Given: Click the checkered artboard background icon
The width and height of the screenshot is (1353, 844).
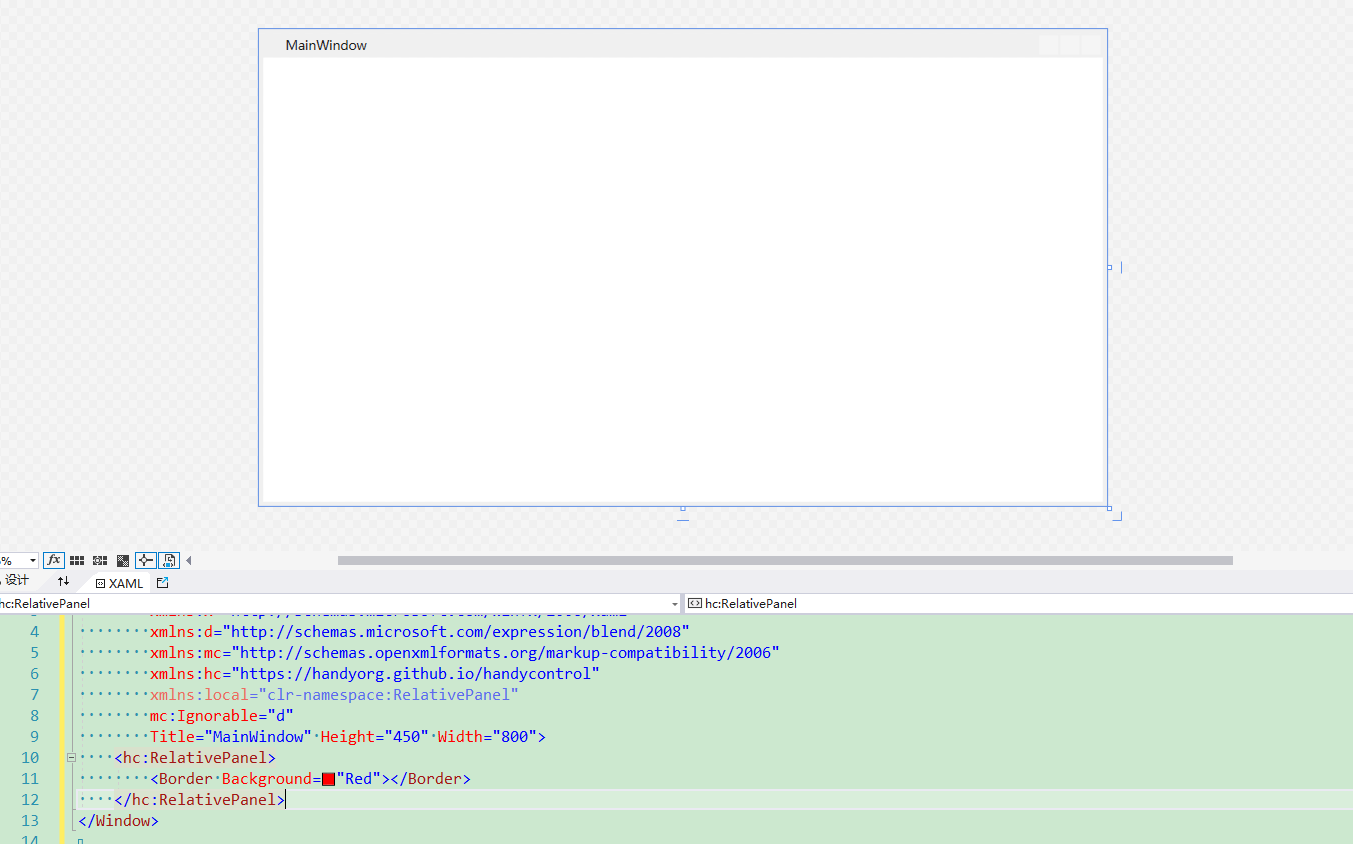Looking at the screenshot, I should 122,560.
